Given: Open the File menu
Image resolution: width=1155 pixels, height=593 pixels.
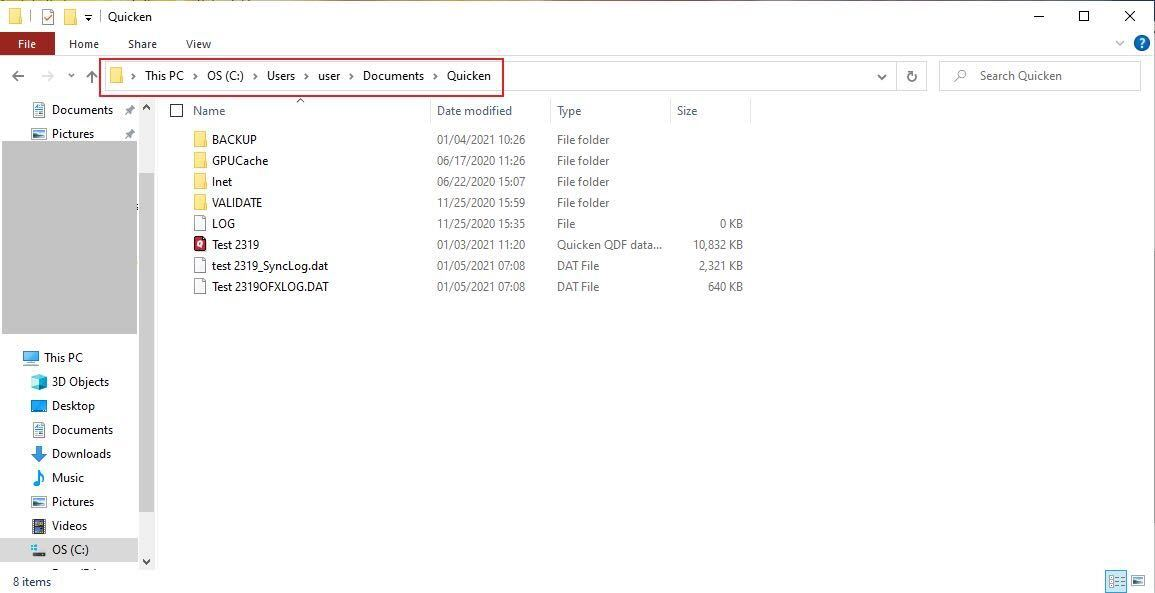Looking at the screenshot, I should [27, 44].
